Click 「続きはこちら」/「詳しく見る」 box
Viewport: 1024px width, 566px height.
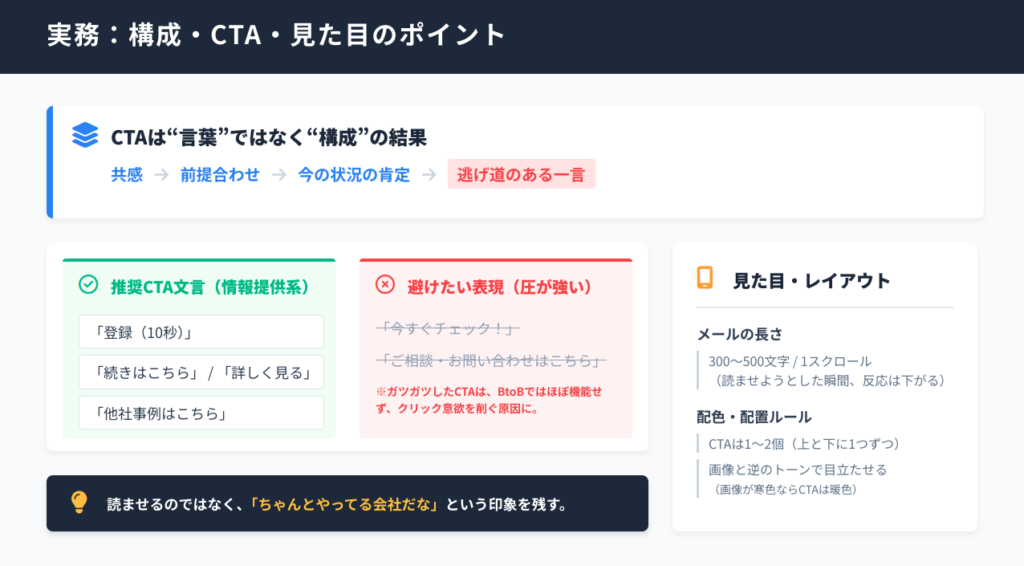click(x=201, y=372)
